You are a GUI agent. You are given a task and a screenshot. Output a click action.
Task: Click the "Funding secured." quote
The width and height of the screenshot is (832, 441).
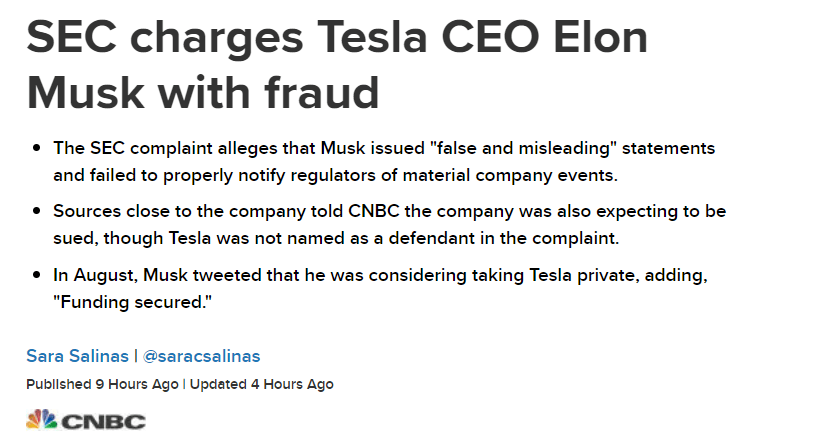point(132,301)
